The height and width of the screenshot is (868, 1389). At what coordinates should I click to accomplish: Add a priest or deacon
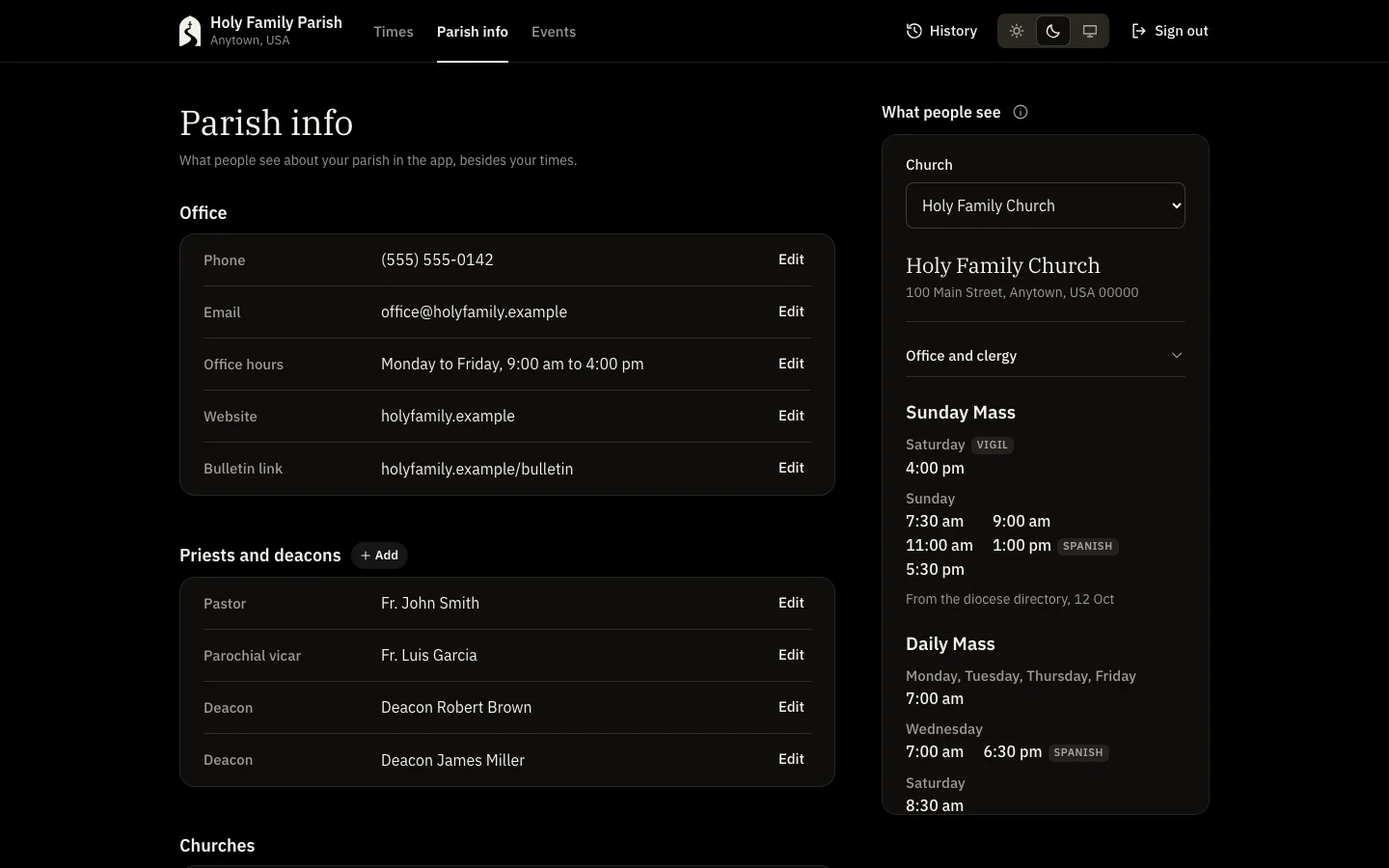coord(379,556)
